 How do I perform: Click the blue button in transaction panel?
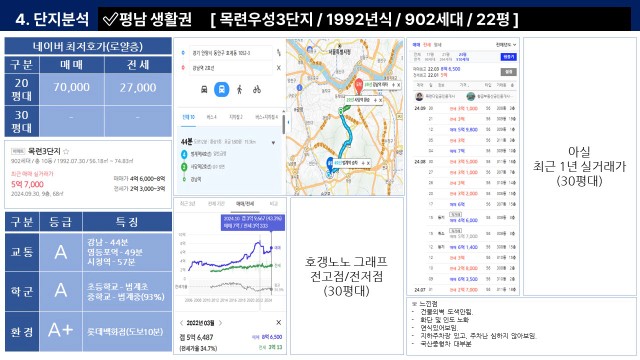pos(509,57)
